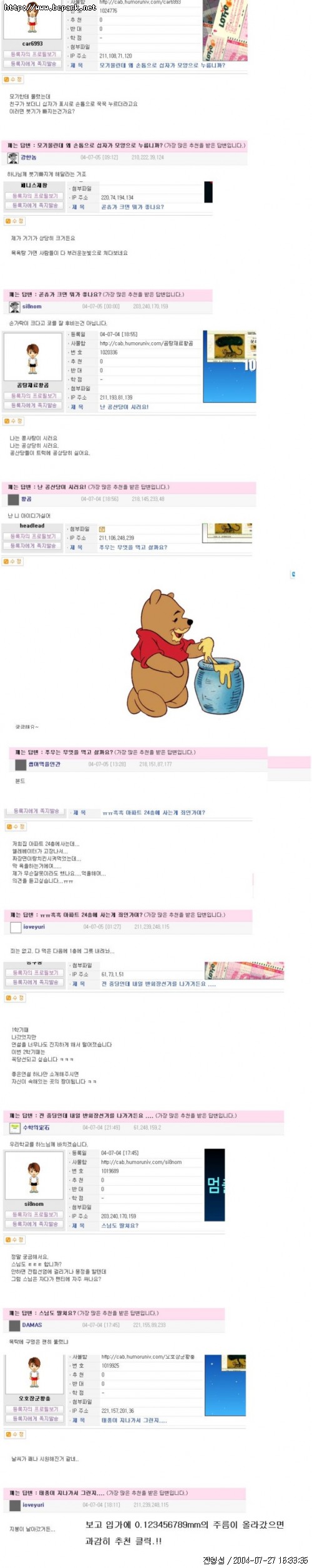This screenshot has height=1568, width=312.
Task: Open the 강한놈 reply avatar icon
Action: [x=13, y=158]
